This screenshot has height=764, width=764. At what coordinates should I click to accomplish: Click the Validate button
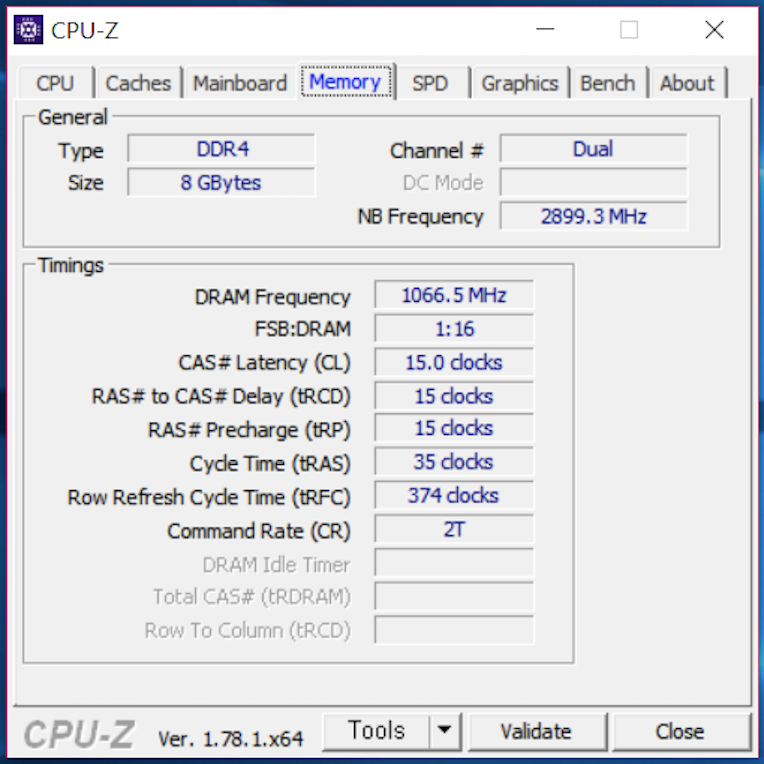pyautogui.click(x=536, y=731)
